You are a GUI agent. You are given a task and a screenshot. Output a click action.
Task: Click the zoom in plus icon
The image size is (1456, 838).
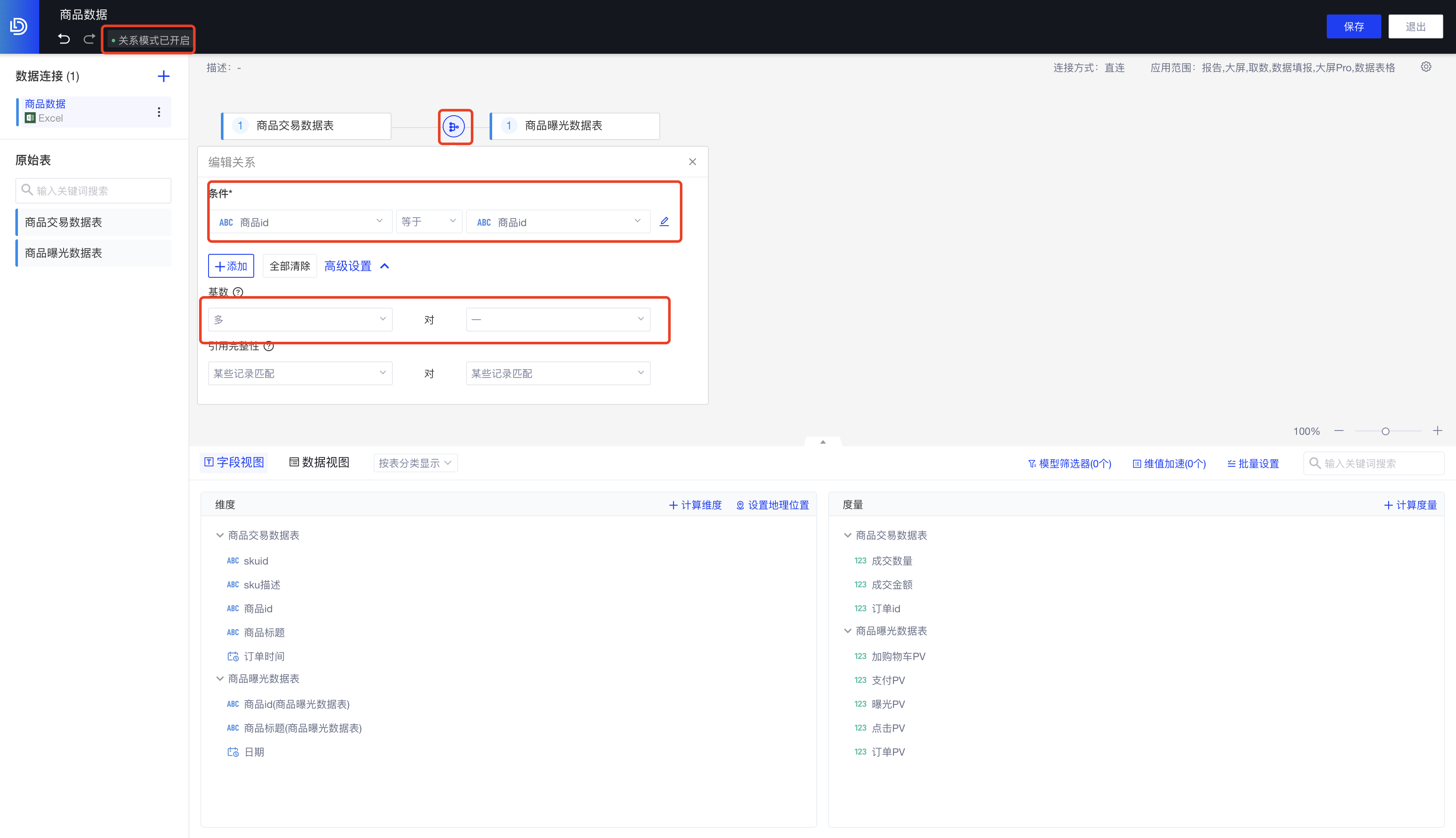point(1437,431)
